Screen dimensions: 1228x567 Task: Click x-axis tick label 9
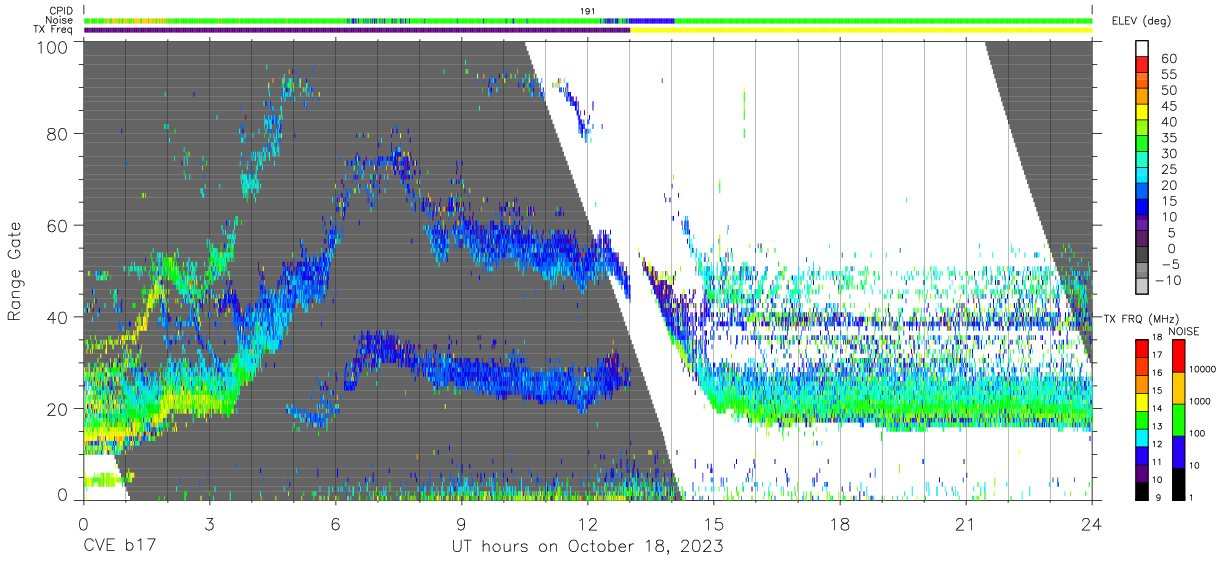pos(461,523)
